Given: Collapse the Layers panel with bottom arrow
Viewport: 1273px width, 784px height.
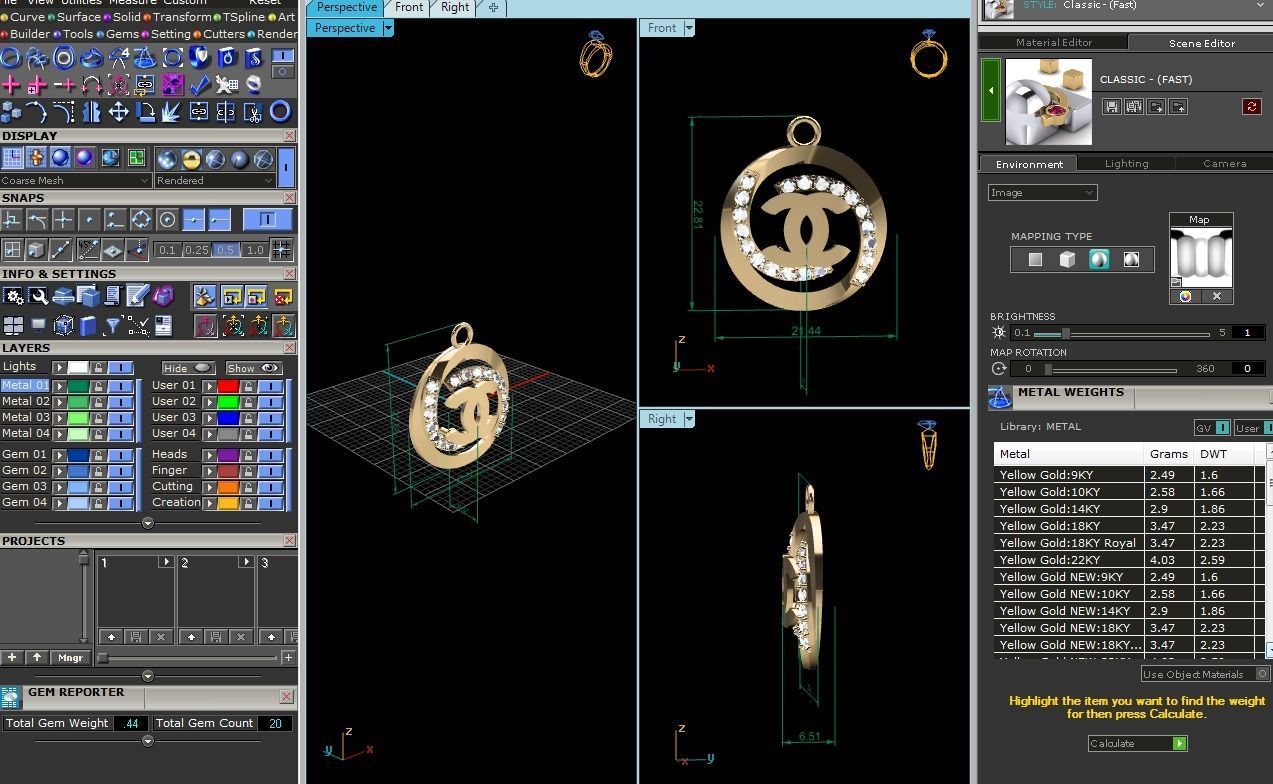Looking at the screenshot, I should (x=148, y=523).
